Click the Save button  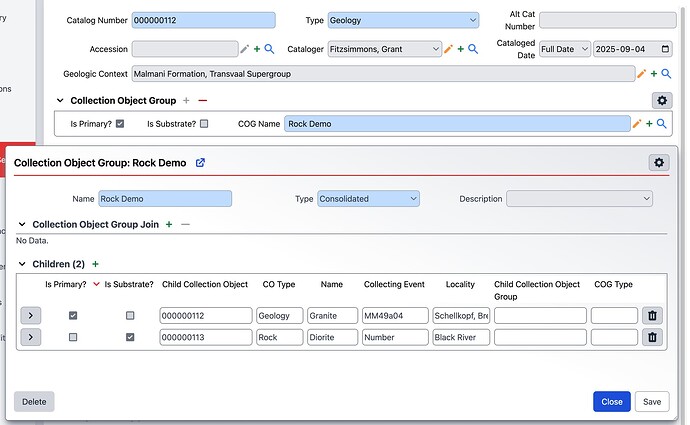[x=652, y=402]
